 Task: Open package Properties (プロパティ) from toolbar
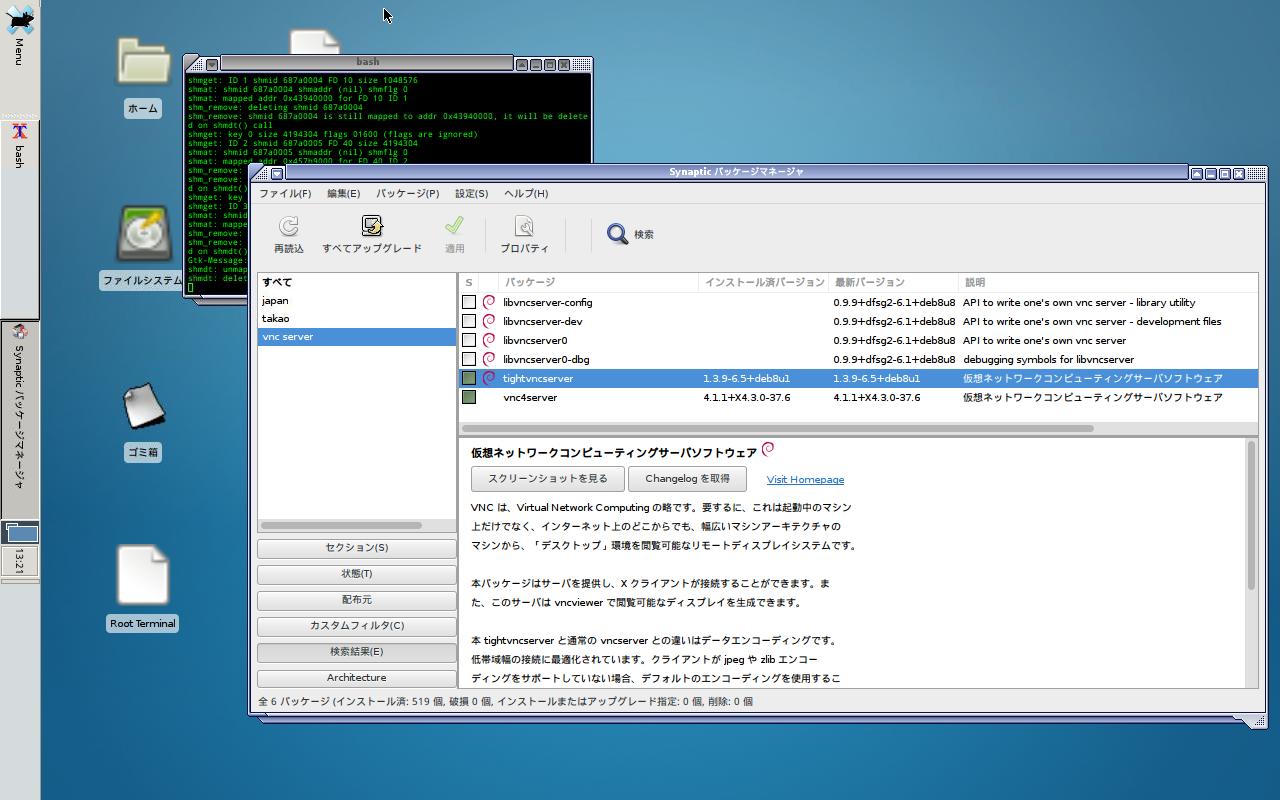pyautogui.click(x=524, y=228)
